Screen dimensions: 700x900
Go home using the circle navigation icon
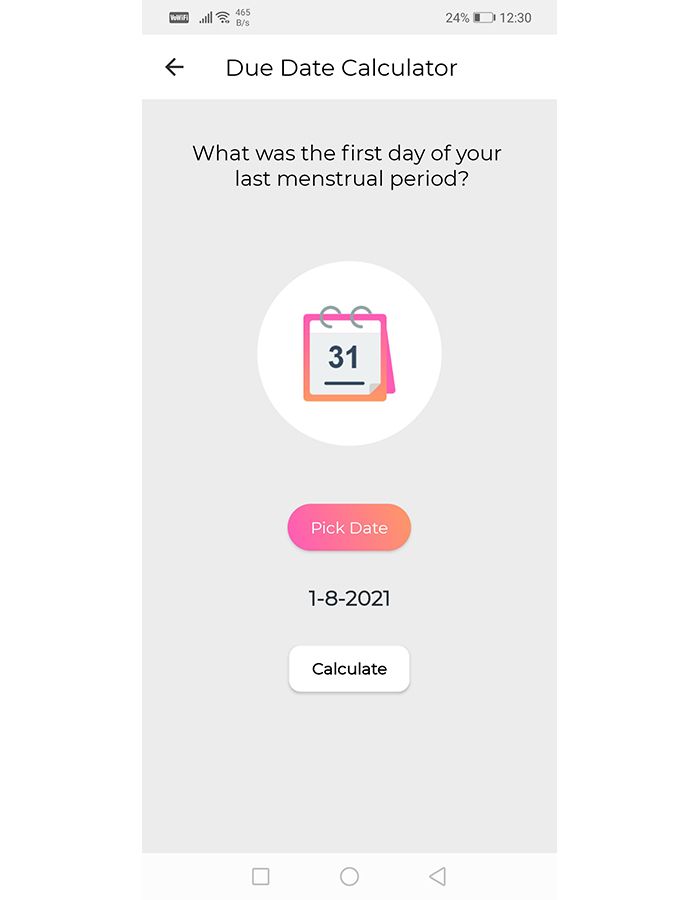(x=349, y=876)
